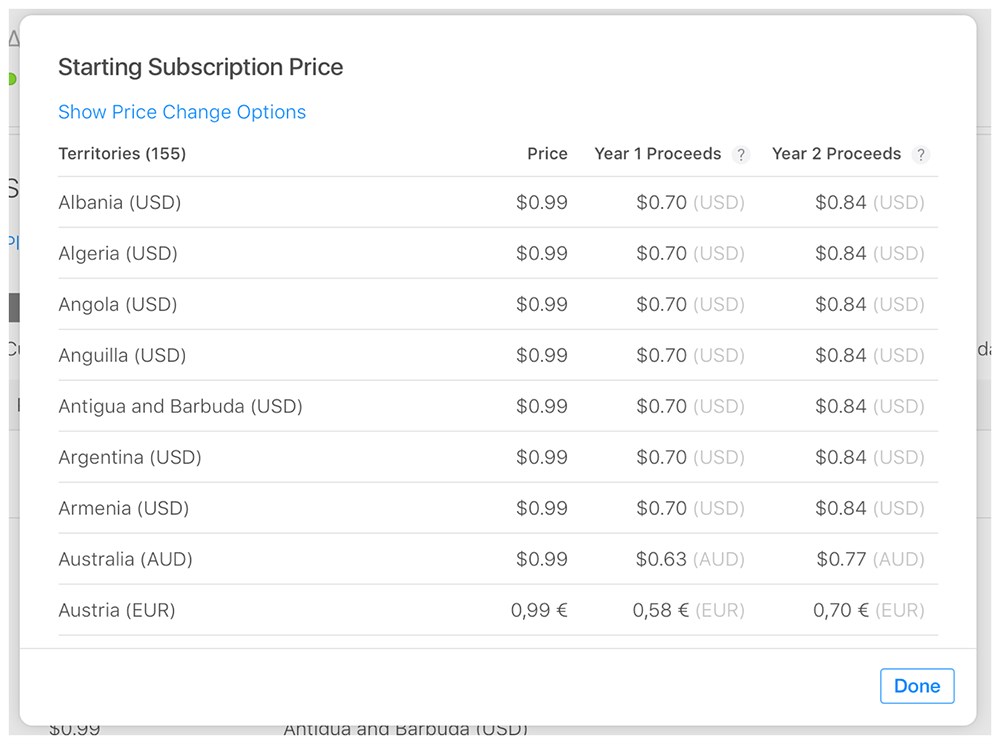The image size is (1000, 744).
Task: Click Austria's 0,99 € price value
Action: 539,610
